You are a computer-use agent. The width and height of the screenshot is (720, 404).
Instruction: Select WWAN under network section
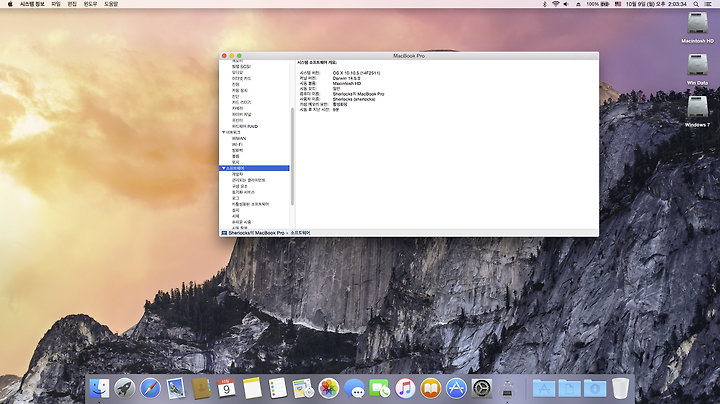pyautogui.click(x=239, y=138)
